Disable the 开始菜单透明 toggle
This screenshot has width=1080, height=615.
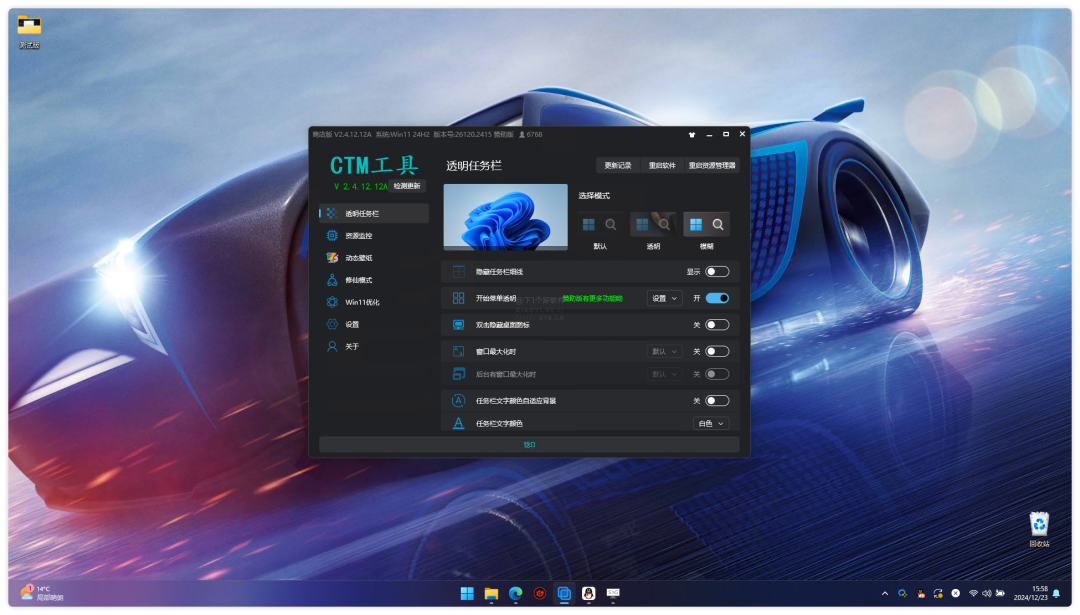(716, 297)
